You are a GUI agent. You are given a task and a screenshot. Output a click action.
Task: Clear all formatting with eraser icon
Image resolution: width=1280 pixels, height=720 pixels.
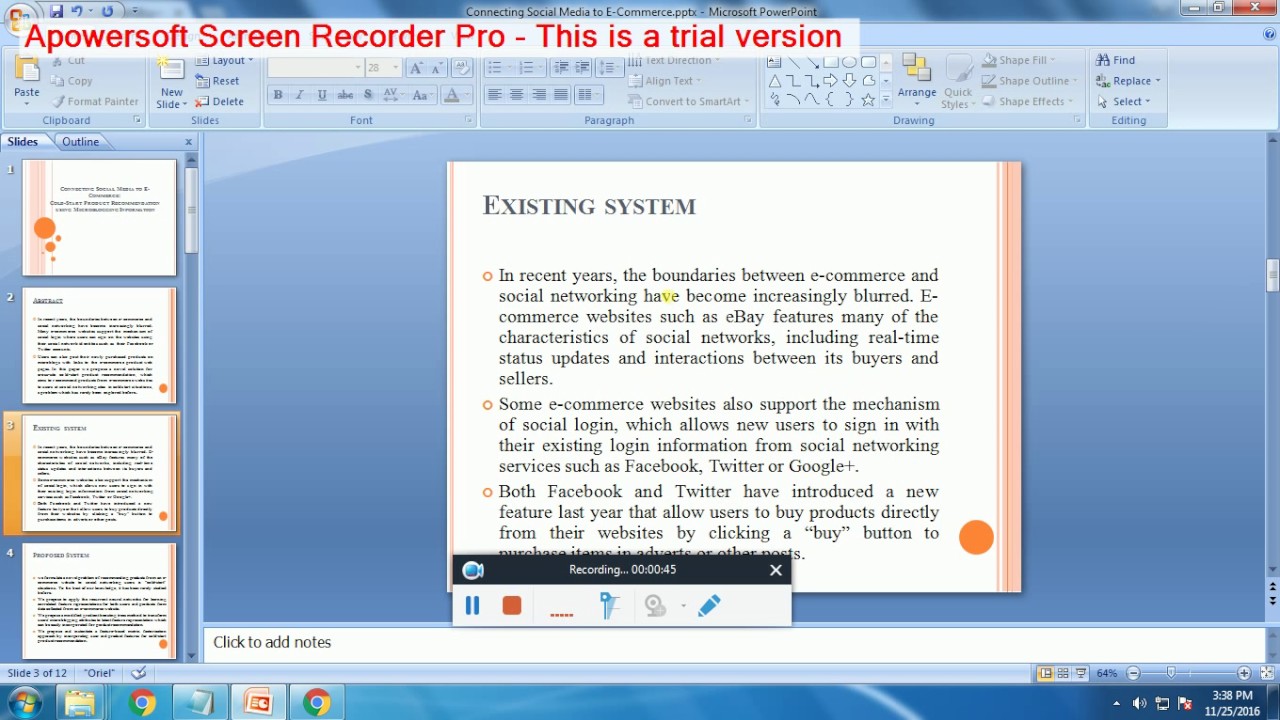pyautogui.click(x=462, y=68)
